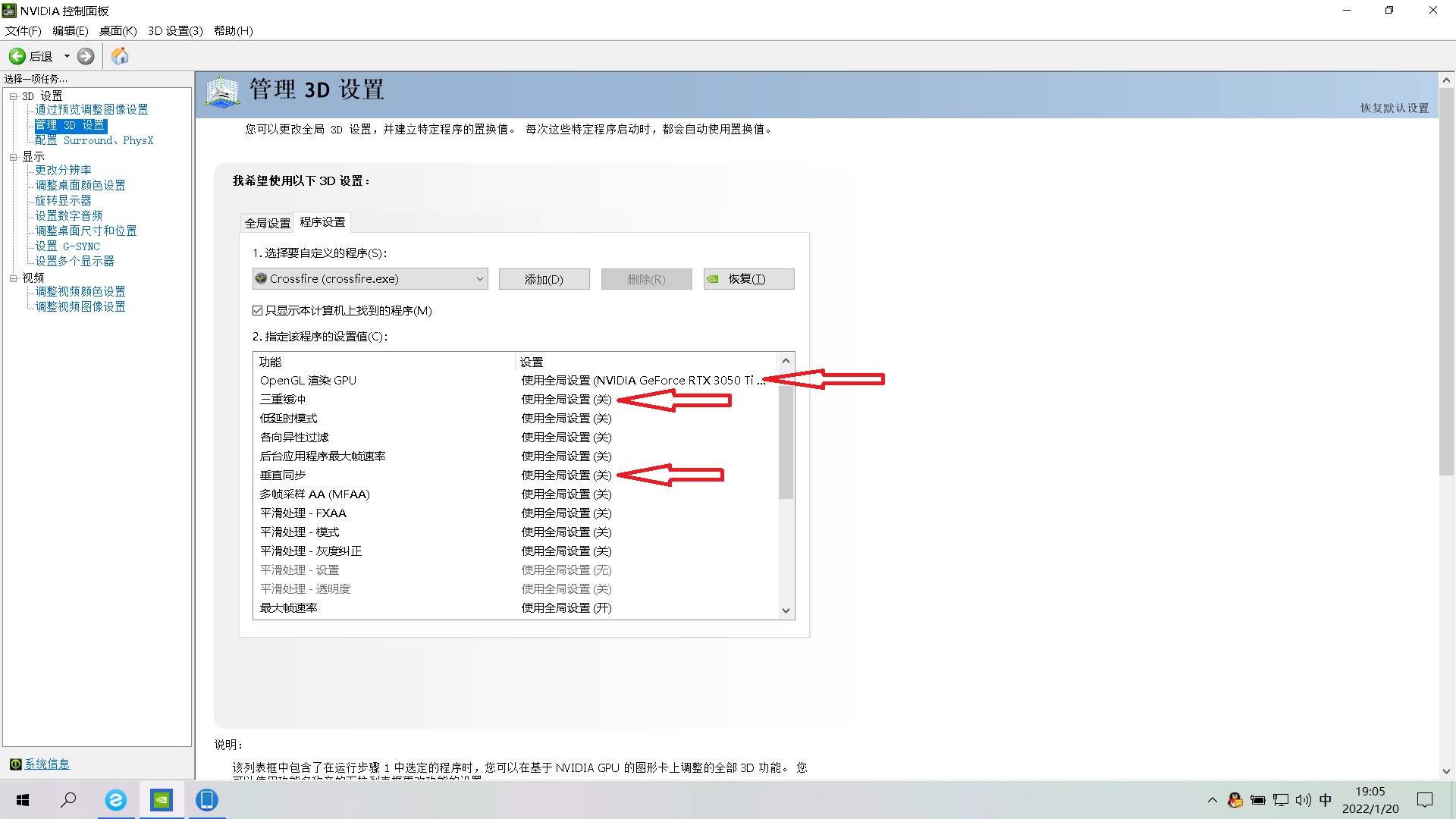Select the 平滑处理 - FXAA row
This screenshot has width=1456, height=819.
click(x=516, y=513)
